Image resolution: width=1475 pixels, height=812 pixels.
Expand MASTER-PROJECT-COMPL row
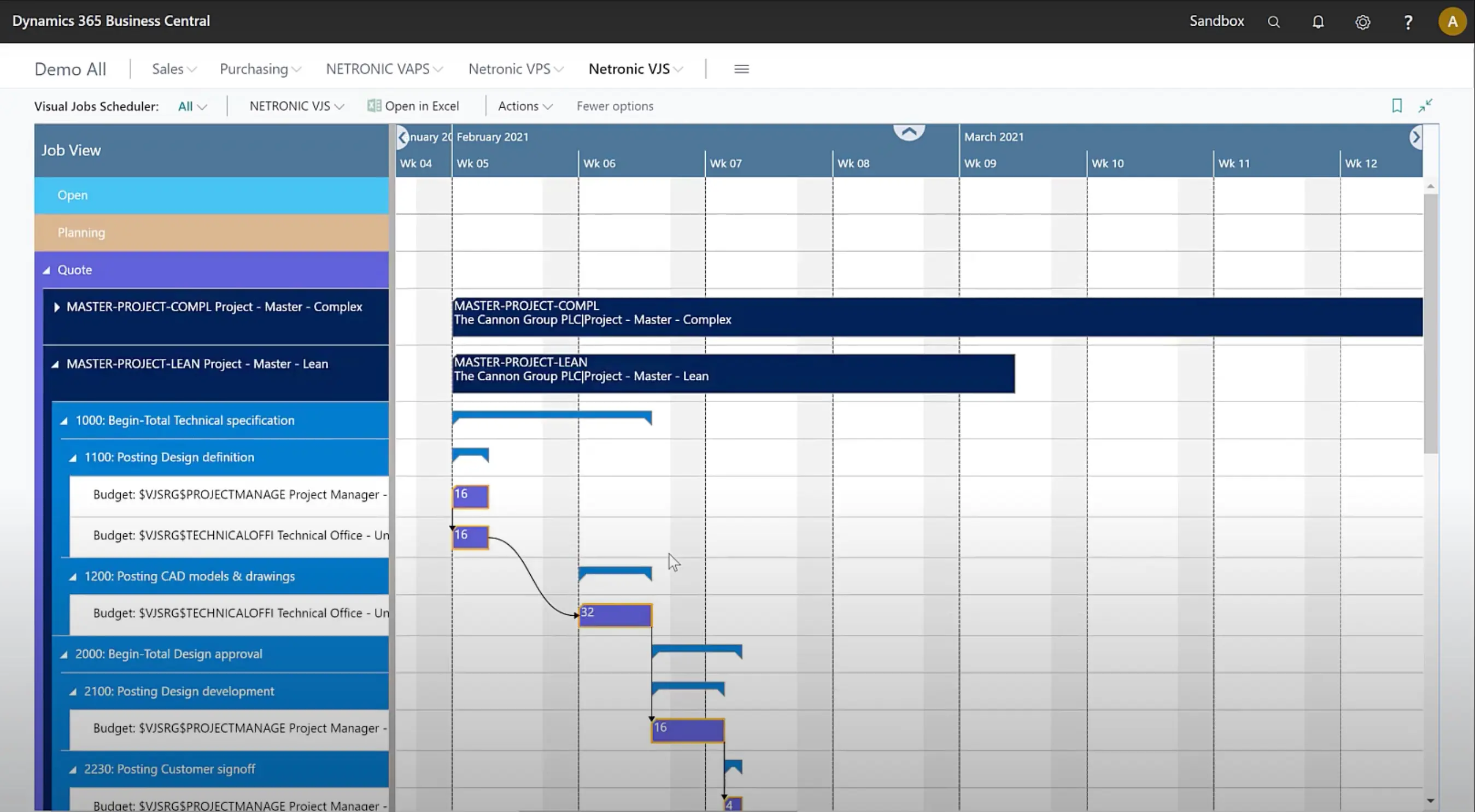[56, 307]
